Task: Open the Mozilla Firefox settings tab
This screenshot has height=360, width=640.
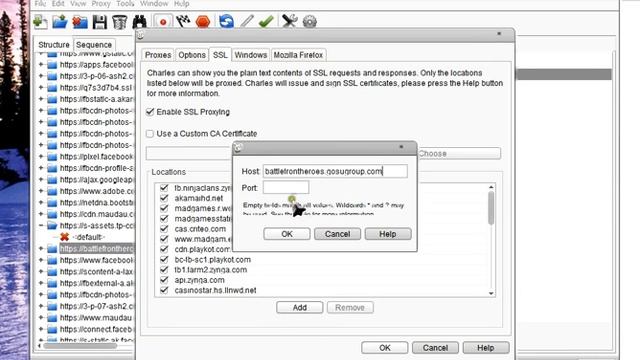Action: (x=298, y=55)
